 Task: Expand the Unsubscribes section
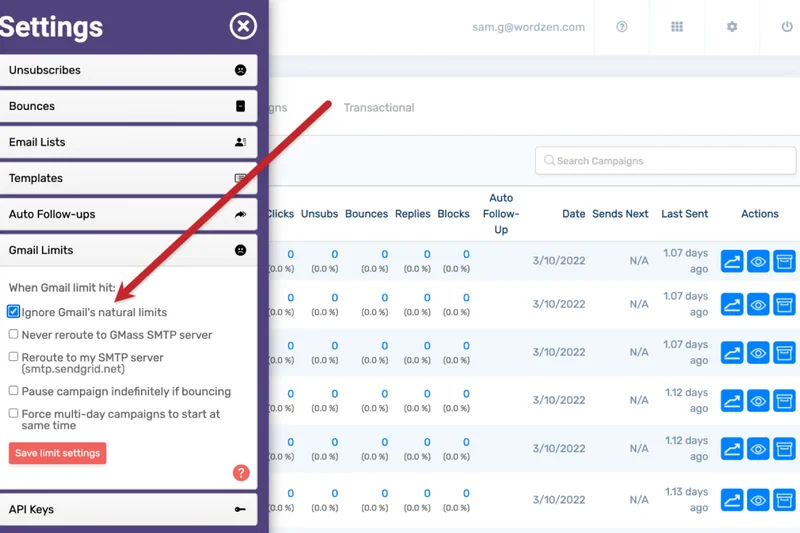(x=128, y=70)
